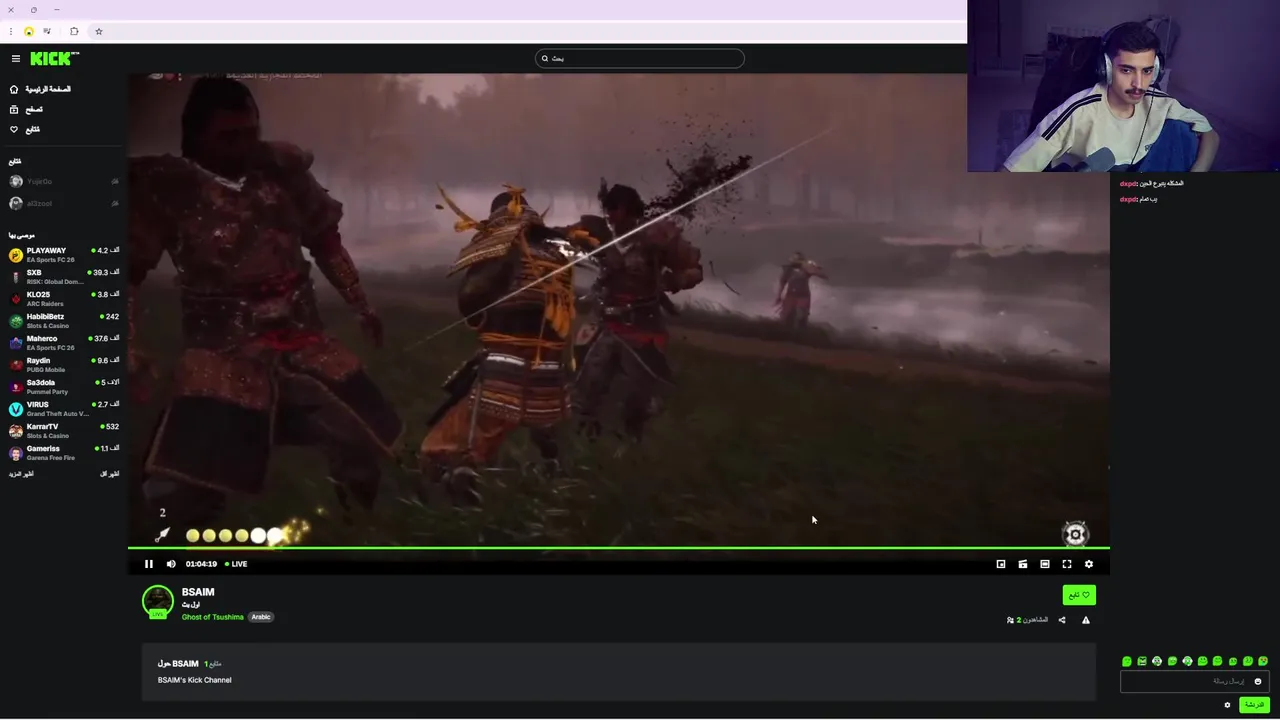
Task: Click the second dxpd chat message
Action: (1138, 199)
